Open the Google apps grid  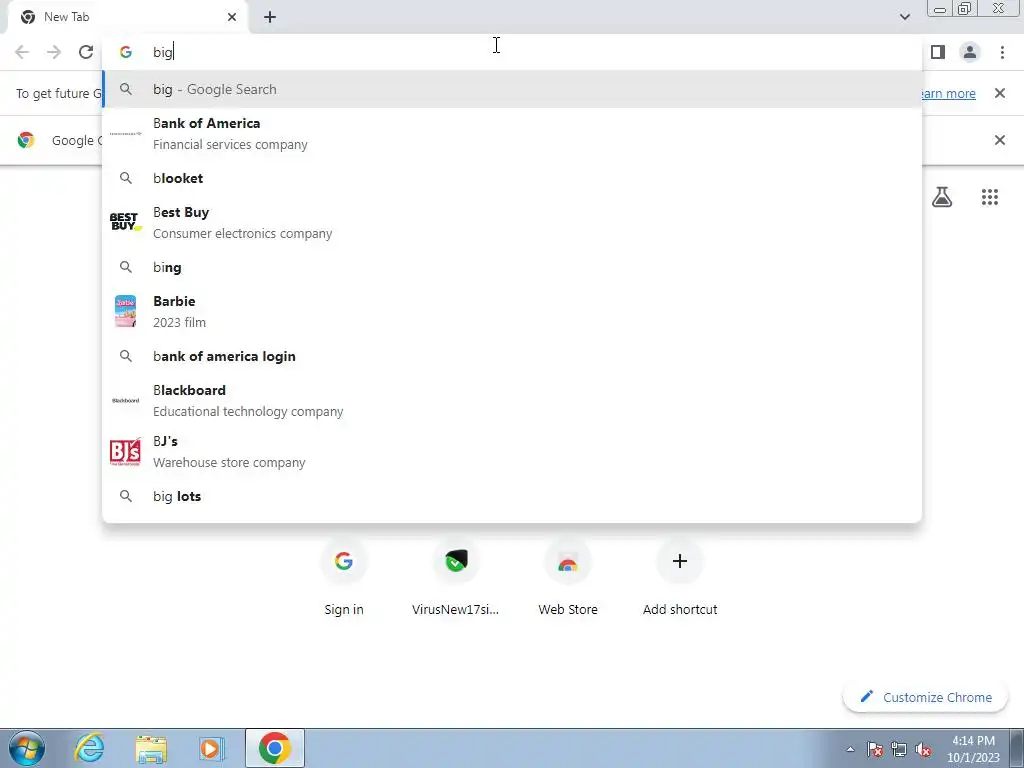pyautogui.click(x=989, y=197)
